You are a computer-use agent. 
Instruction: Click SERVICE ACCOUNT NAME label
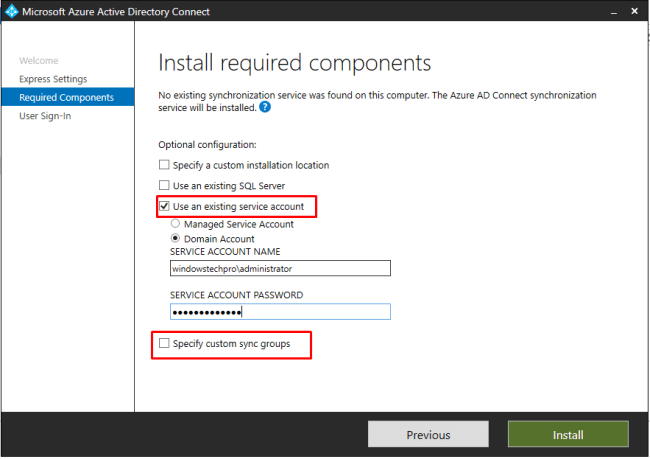pos(225,252)
